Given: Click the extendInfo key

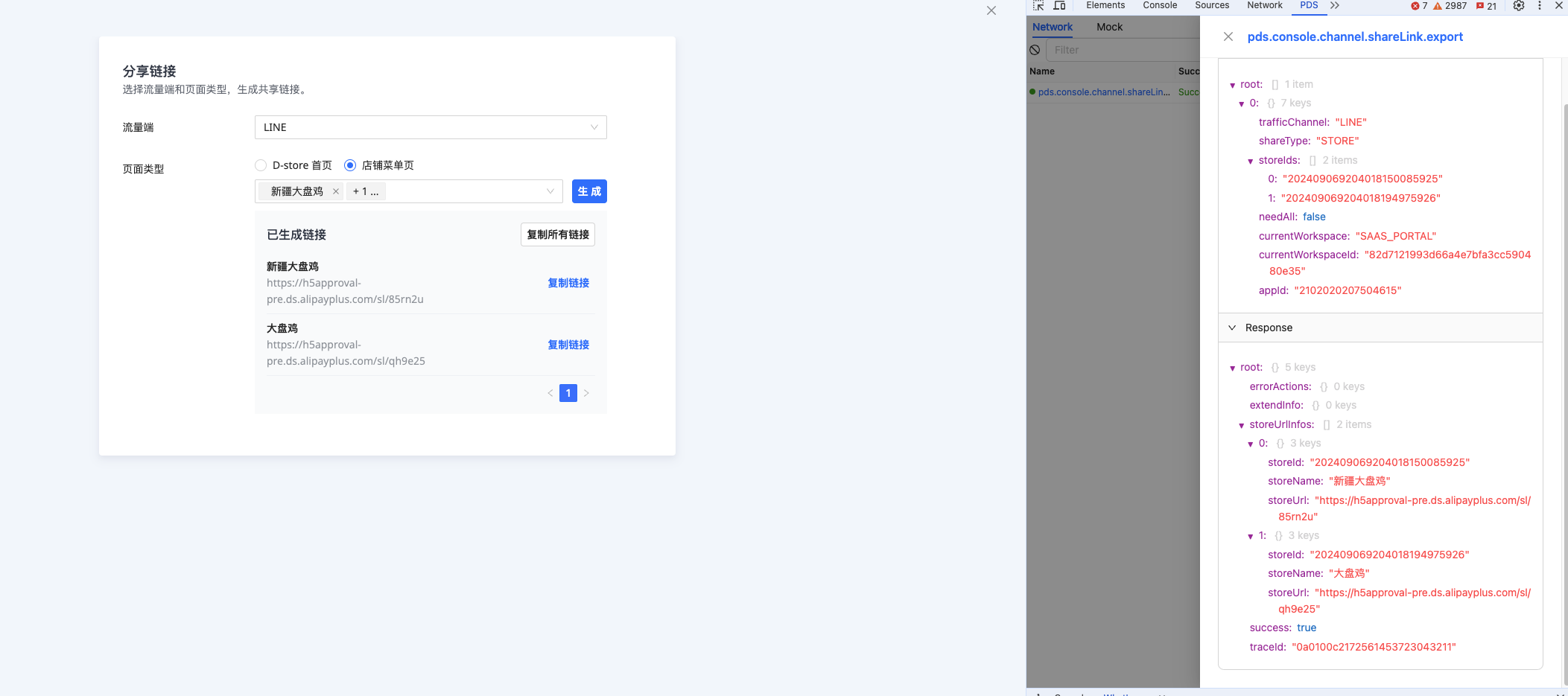Looking at the screenshot, I should point(1277,405).
